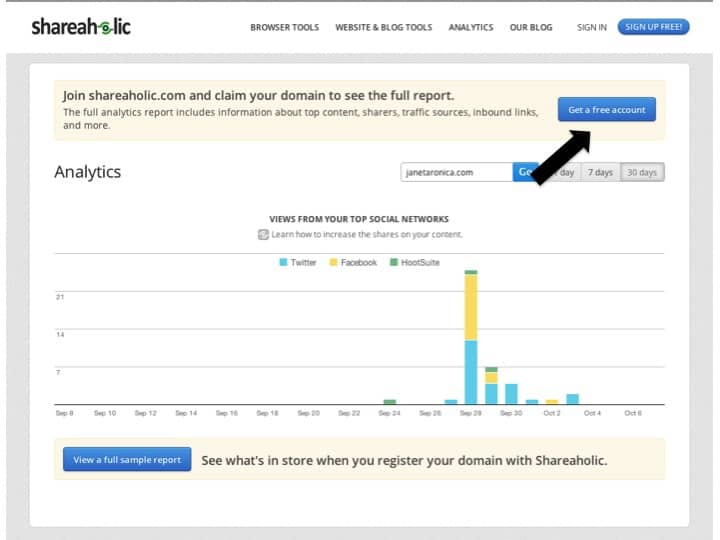Click HootSuite legend label
The width and height of the screenshot is (720, 540).
tap(420, 263)
